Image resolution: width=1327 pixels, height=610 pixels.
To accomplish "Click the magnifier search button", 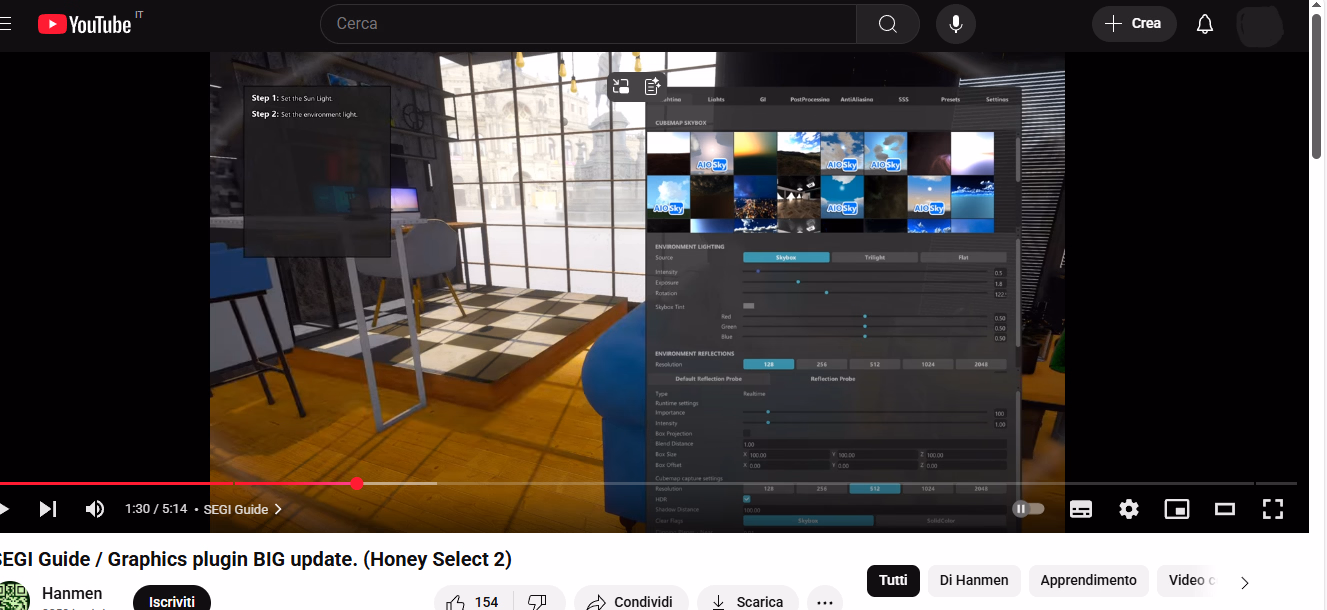I will (x=888, y=24).
